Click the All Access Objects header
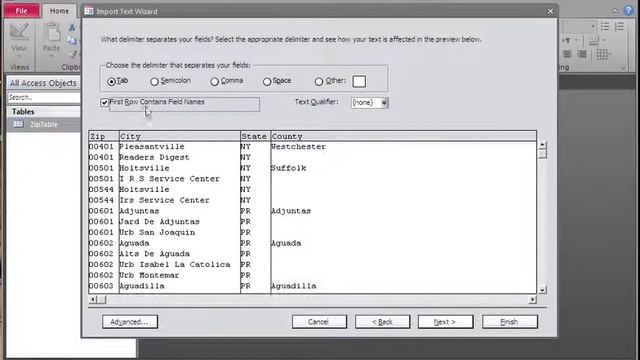Screen dimensions: 640x360 pyautogui.click(x=43, y=83)
